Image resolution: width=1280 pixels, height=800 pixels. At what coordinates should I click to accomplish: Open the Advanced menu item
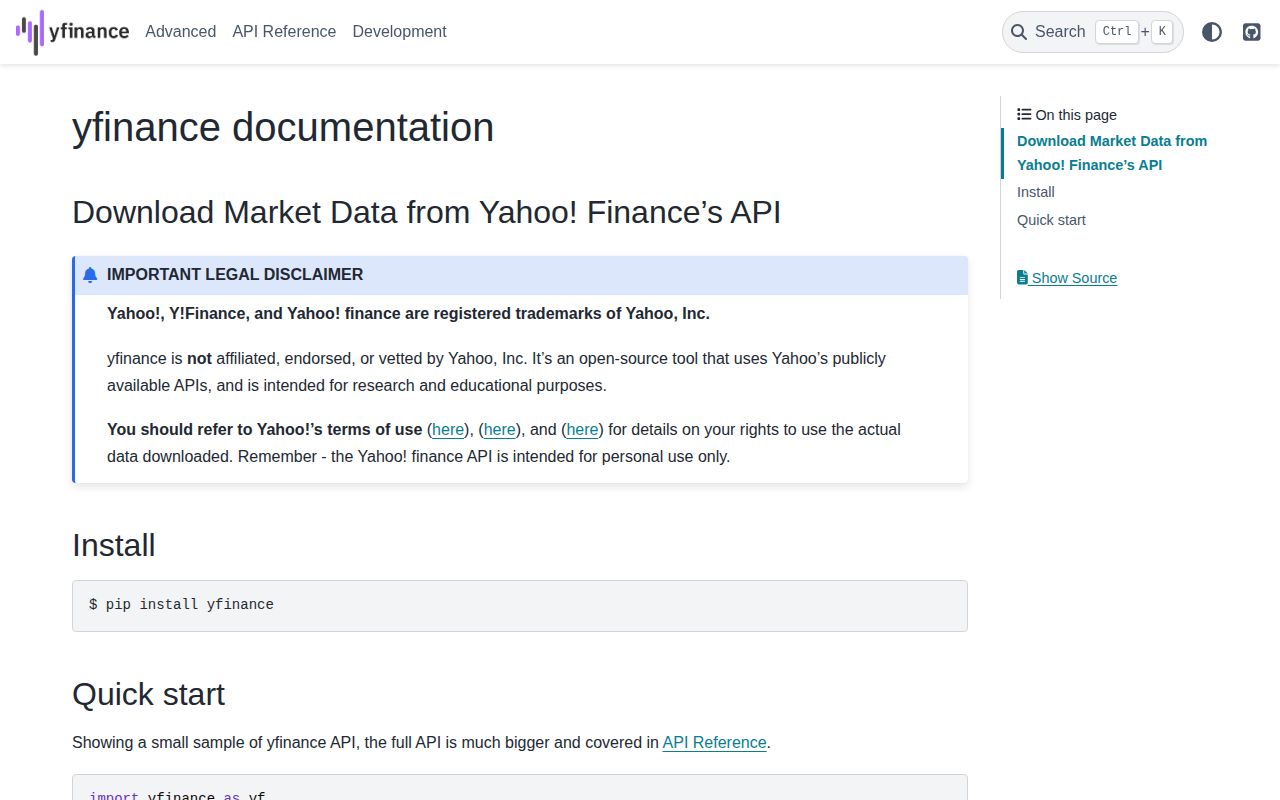tap(180, 32)
